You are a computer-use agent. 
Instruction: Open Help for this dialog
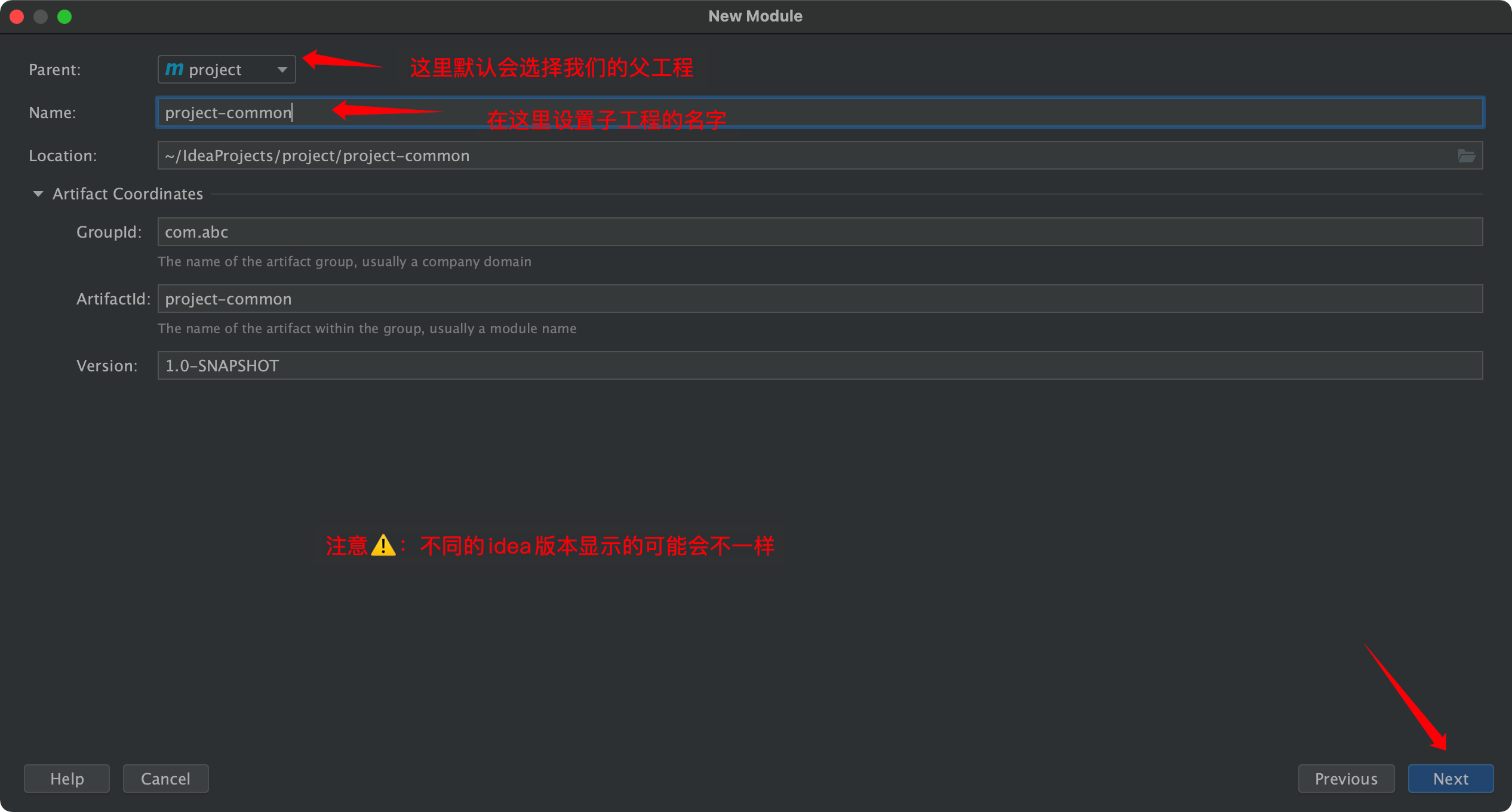coord(67,779)
